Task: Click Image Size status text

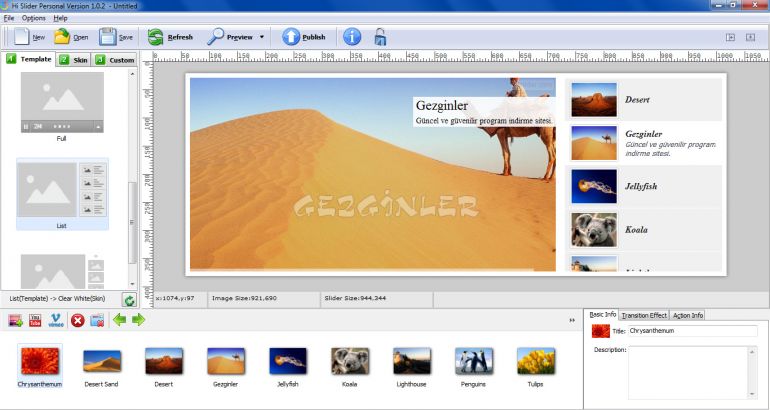Action: click(x=244, y=298)
